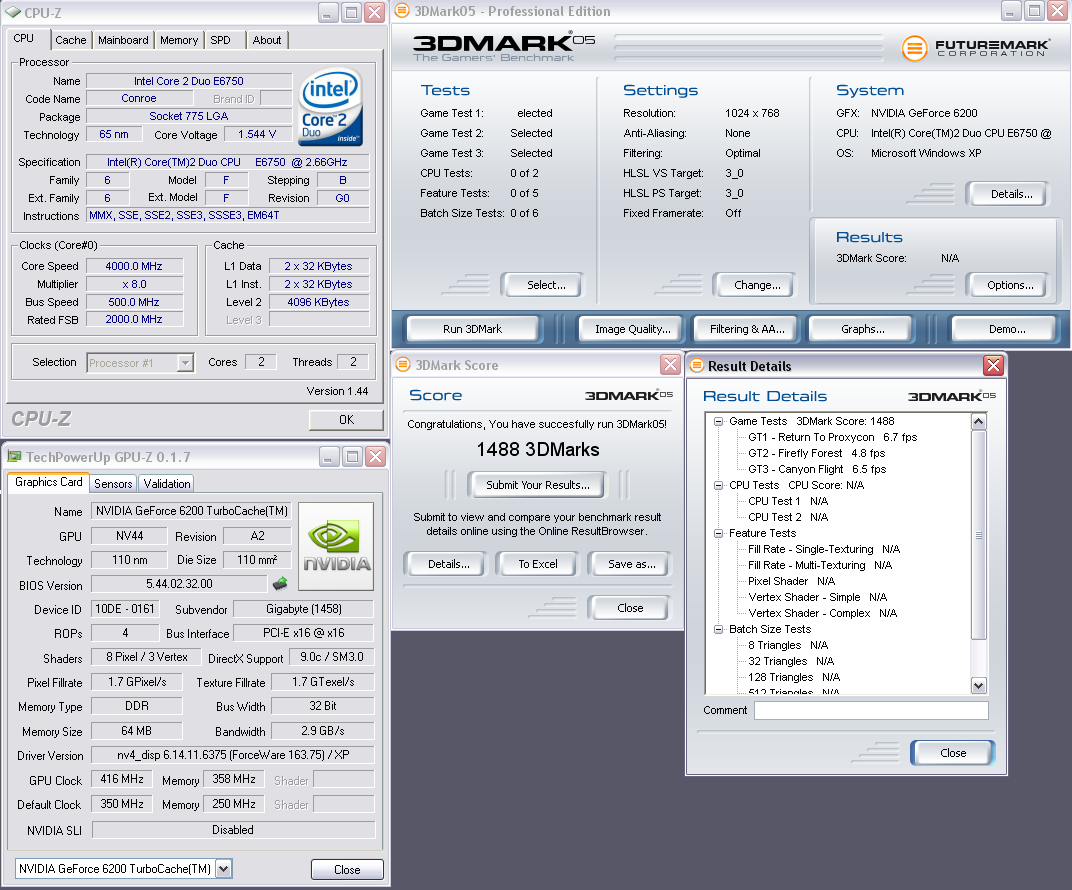Click the GPU Clock value 416 MHz
This screenshot has width=1072, height=890.
click(122, 779)
